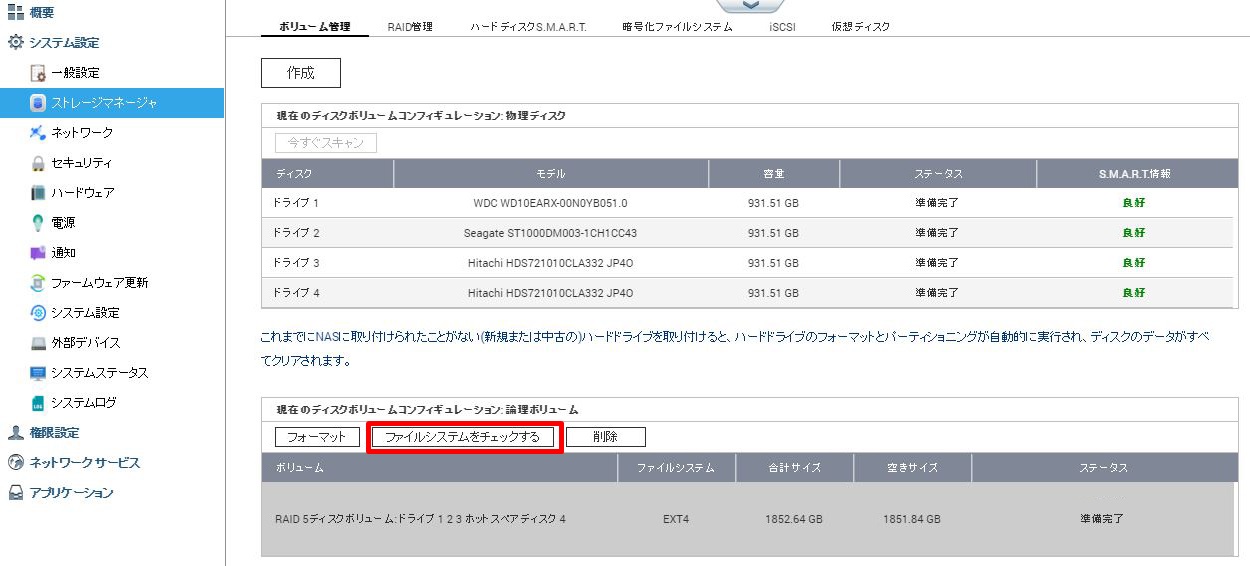The width and height of the screenshot is (1250, 566).
Task: Click ドライブ 4 row label
Action: tap(296, 293)
